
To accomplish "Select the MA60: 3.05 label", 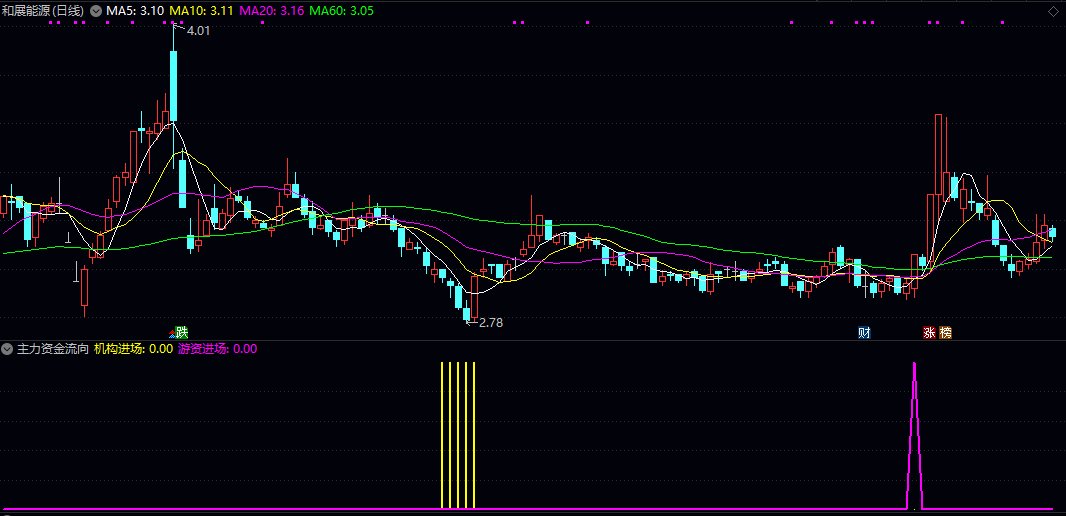I will (341, 11).
